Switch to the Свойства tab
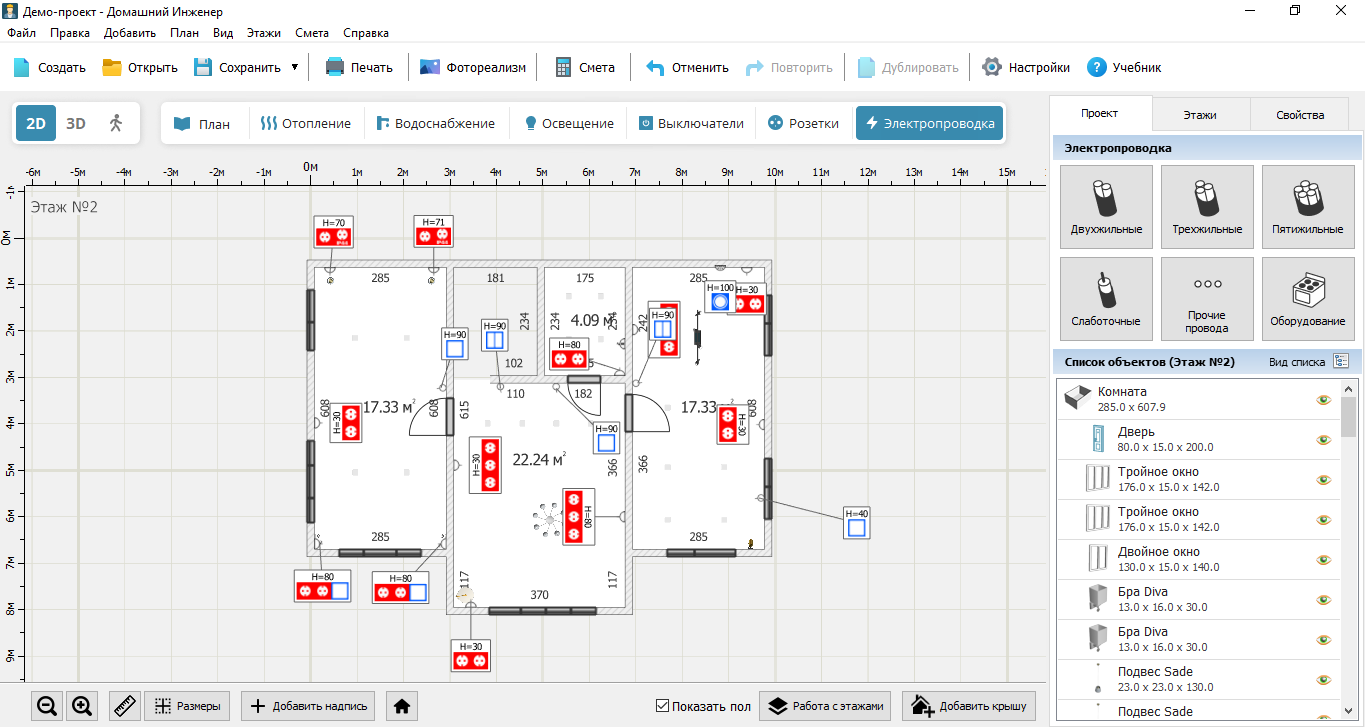The width and height of the screenshot is (1365, 727). point(1299,115)
